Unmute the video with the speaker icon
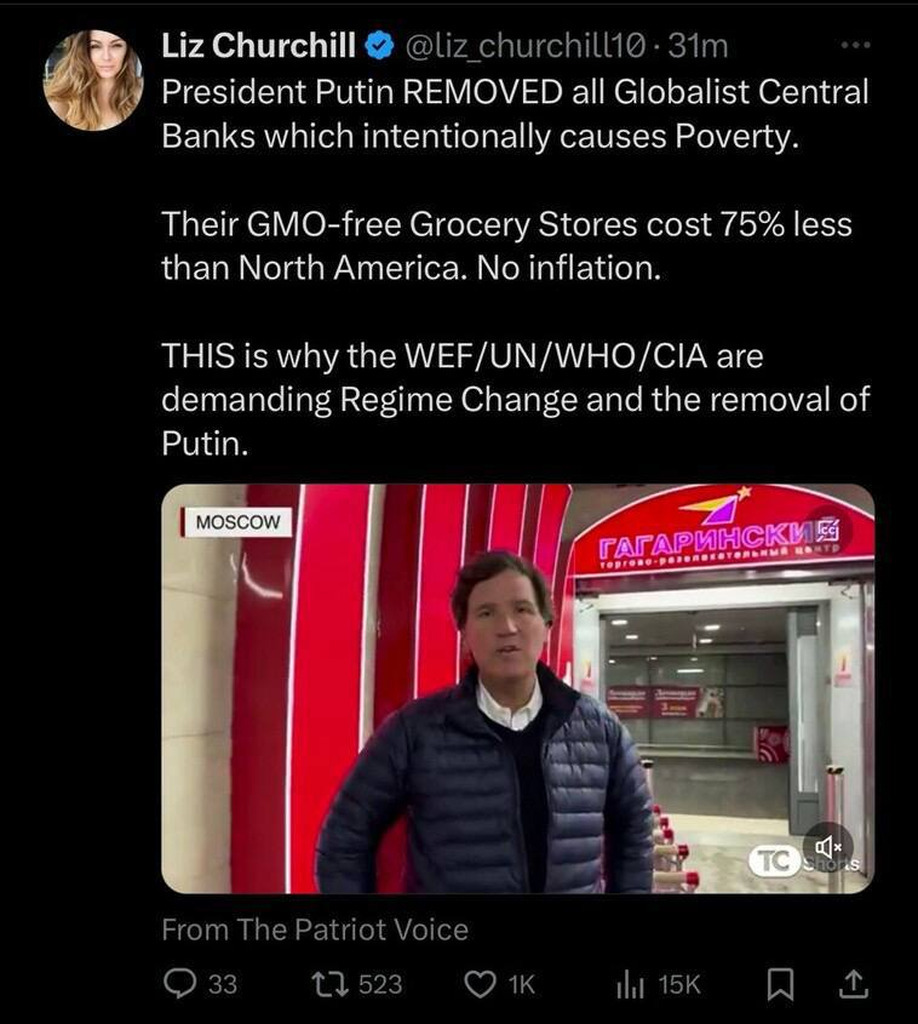The width and height of the screenshot is (918, 1024). click(x=828, y=847)
